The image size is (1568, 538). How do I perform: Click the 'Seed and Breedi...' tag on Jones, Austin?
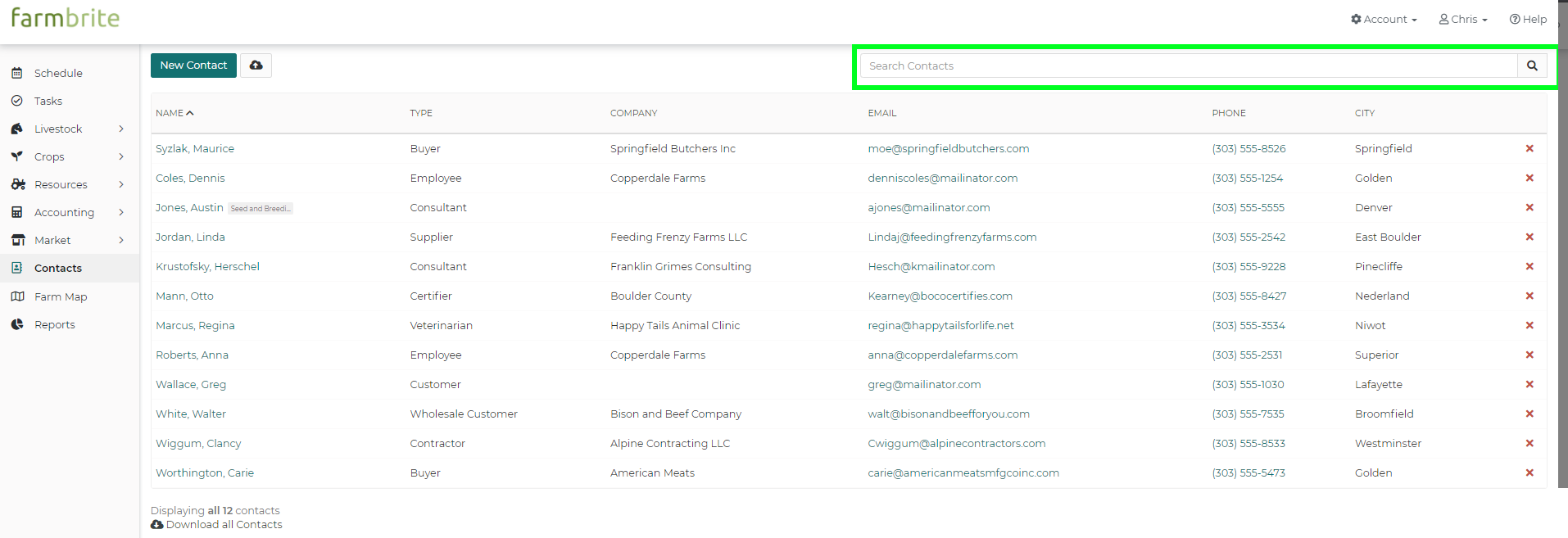(x=261, y=208)
